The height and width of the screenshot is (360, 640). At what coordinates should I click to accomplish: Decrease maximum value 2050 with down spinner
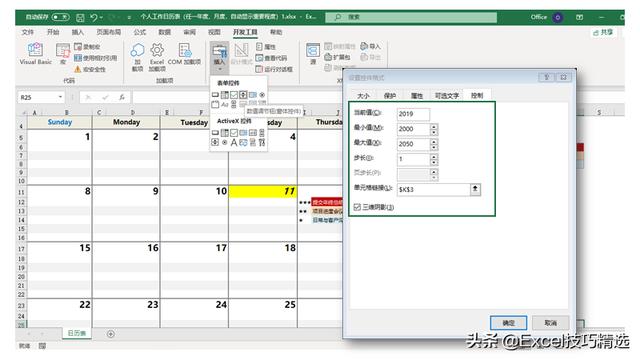(434, 147)
